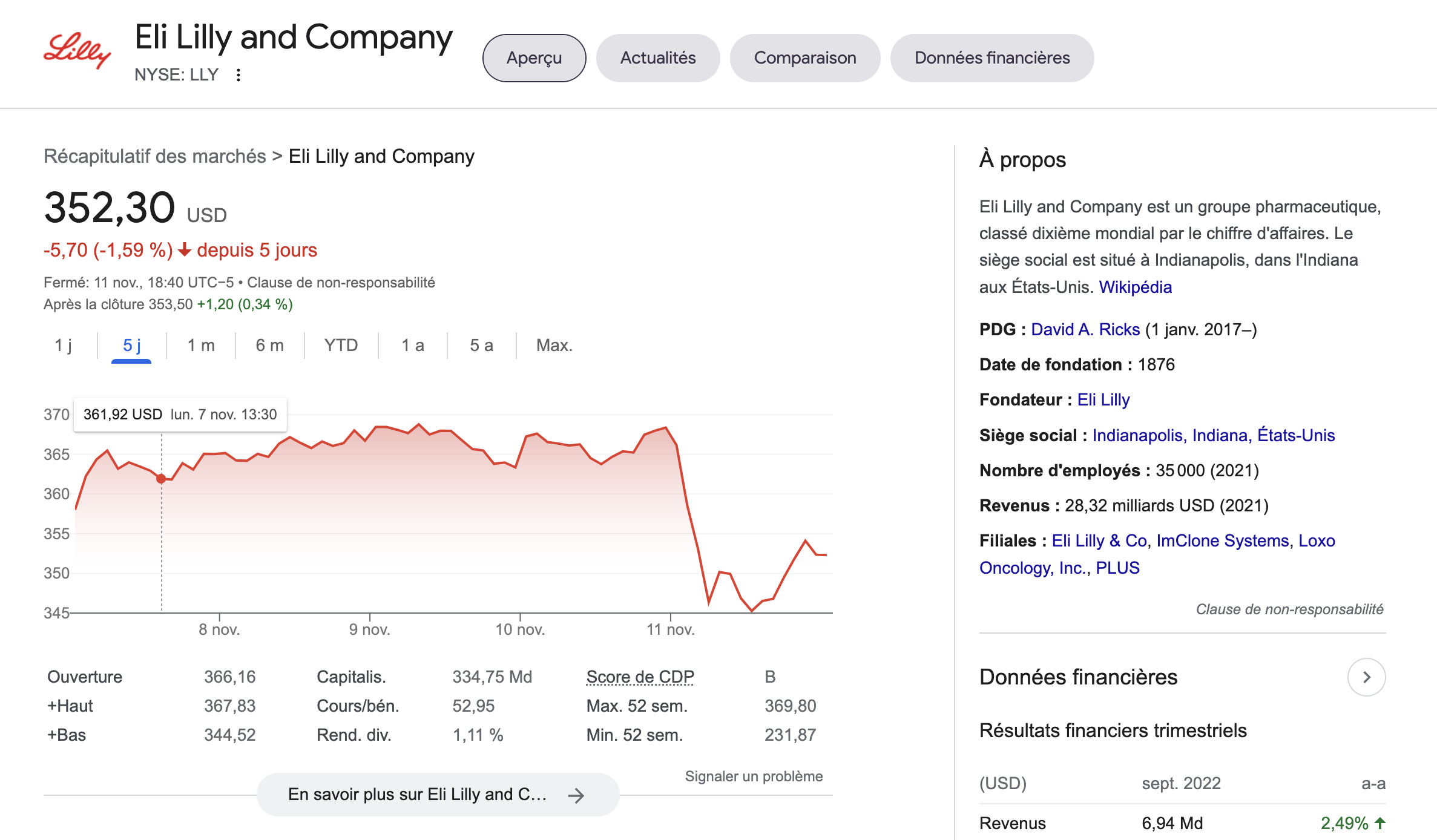Viewport: 1437px width, 840px height.
Task: Click italic Clause de non-responsabilité in À propos
Action: click(1289, 609)
